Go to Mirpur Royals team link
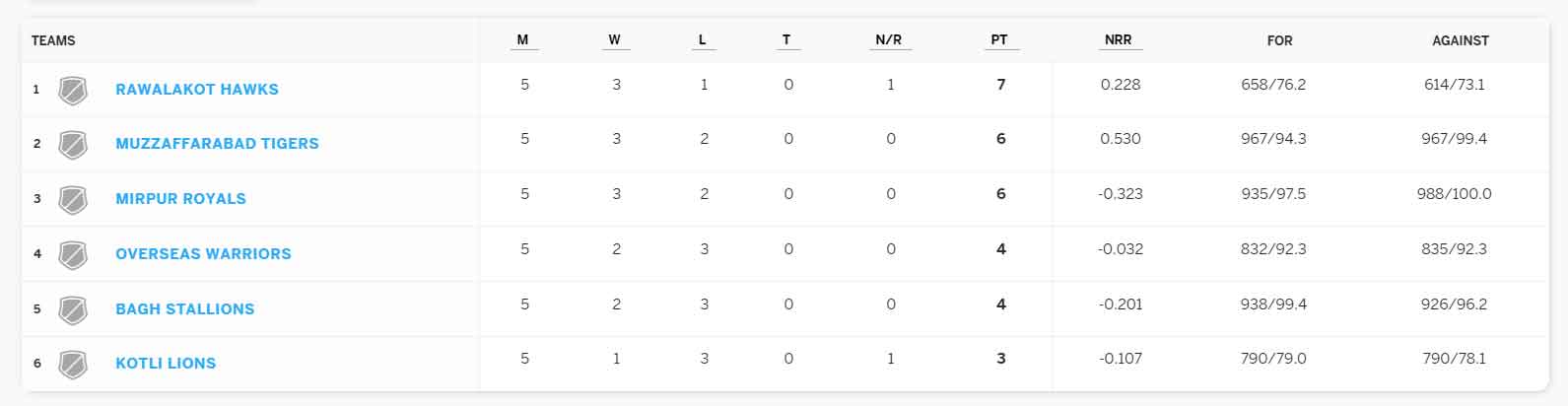 180,199
